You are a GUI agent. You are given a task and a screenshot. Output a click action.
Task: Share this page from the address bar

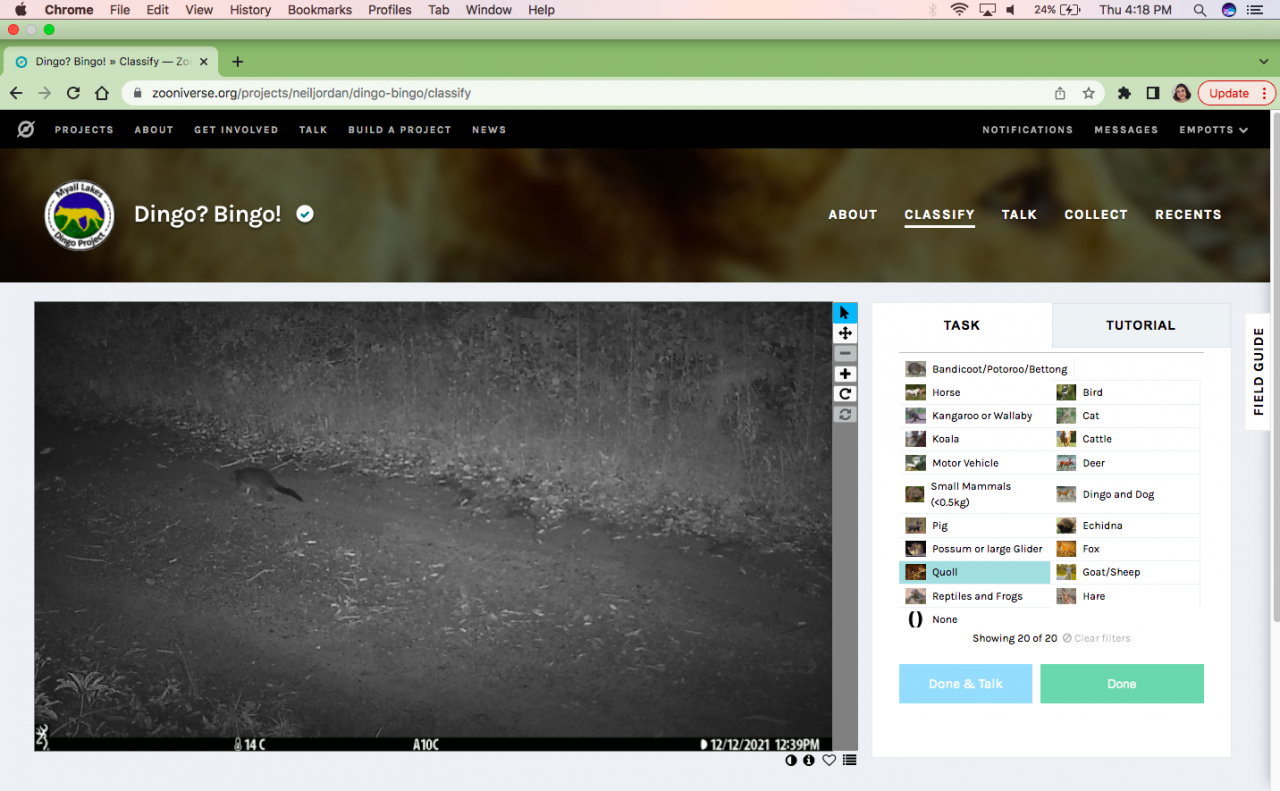pos(1060,93)
